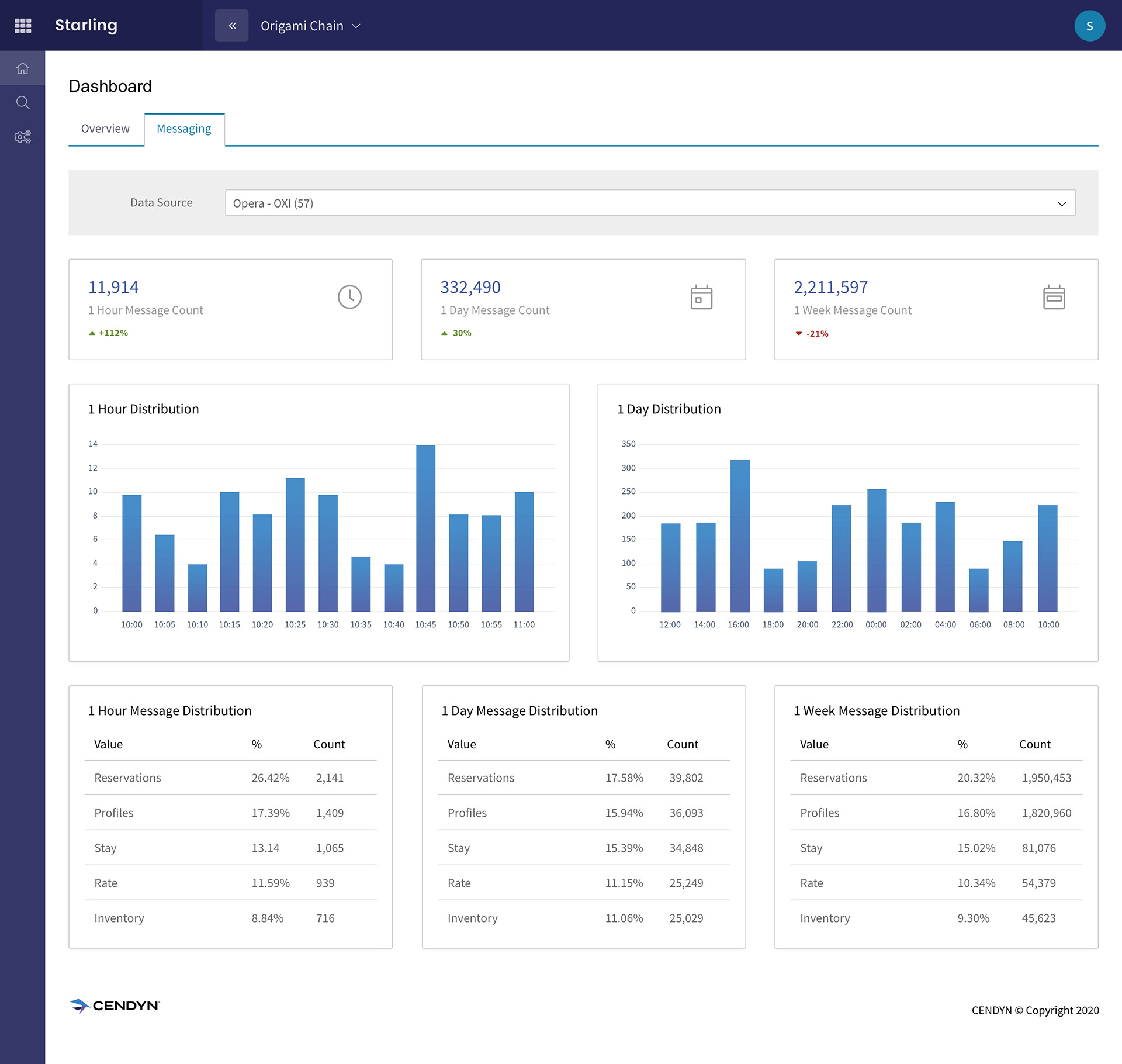1122x1064 pixels.
Task: Collapse sidebar with double chevron button
Action: click(232, 26)
